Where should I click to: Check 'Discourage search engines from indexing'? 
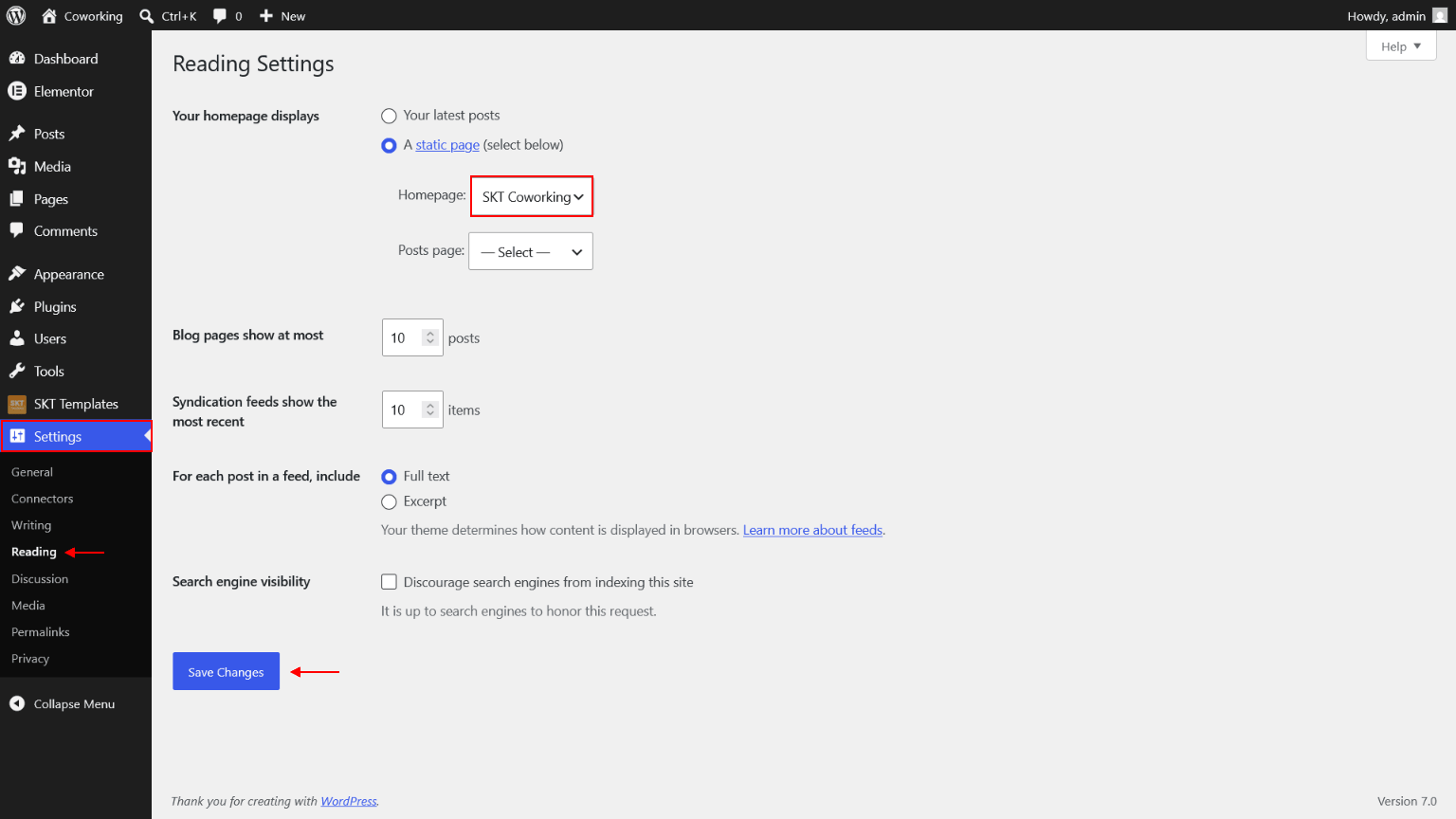coord(389,582)
